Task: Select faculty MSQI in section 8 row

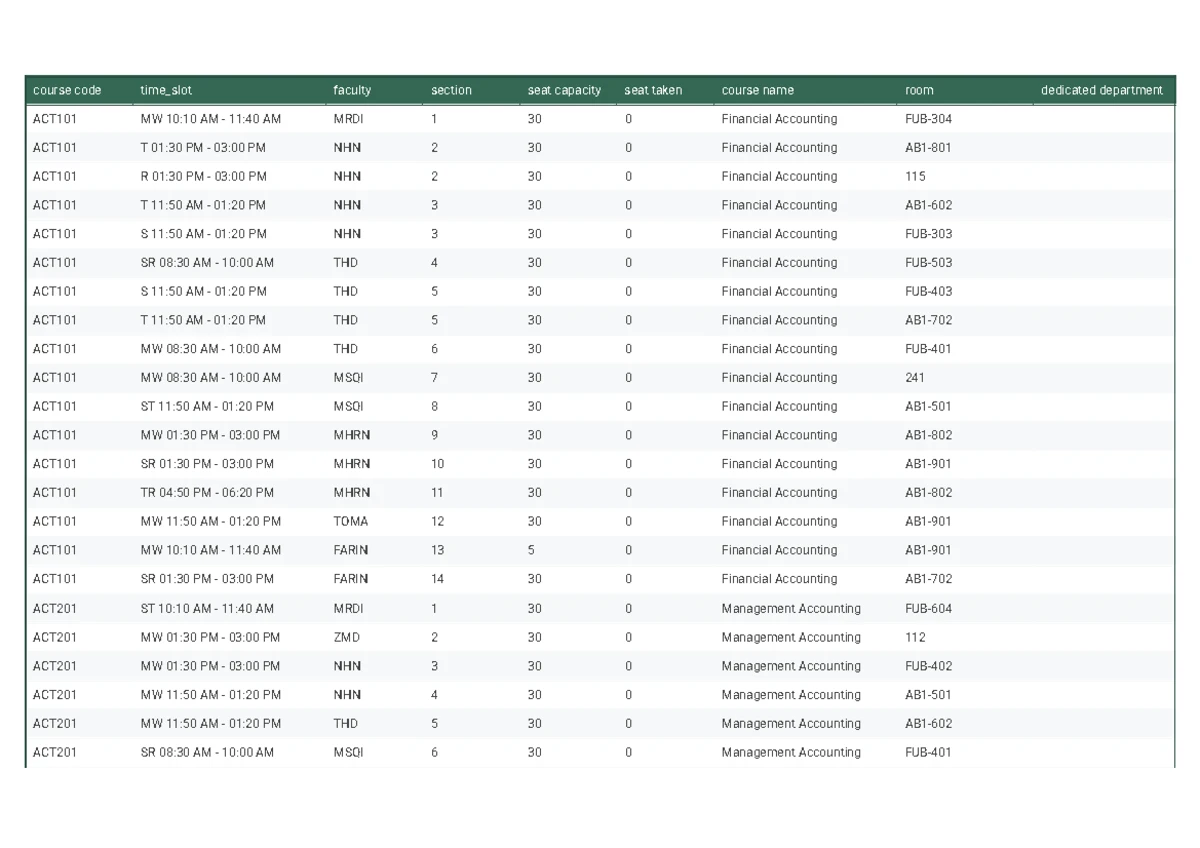Action: (x=348, y=407)
